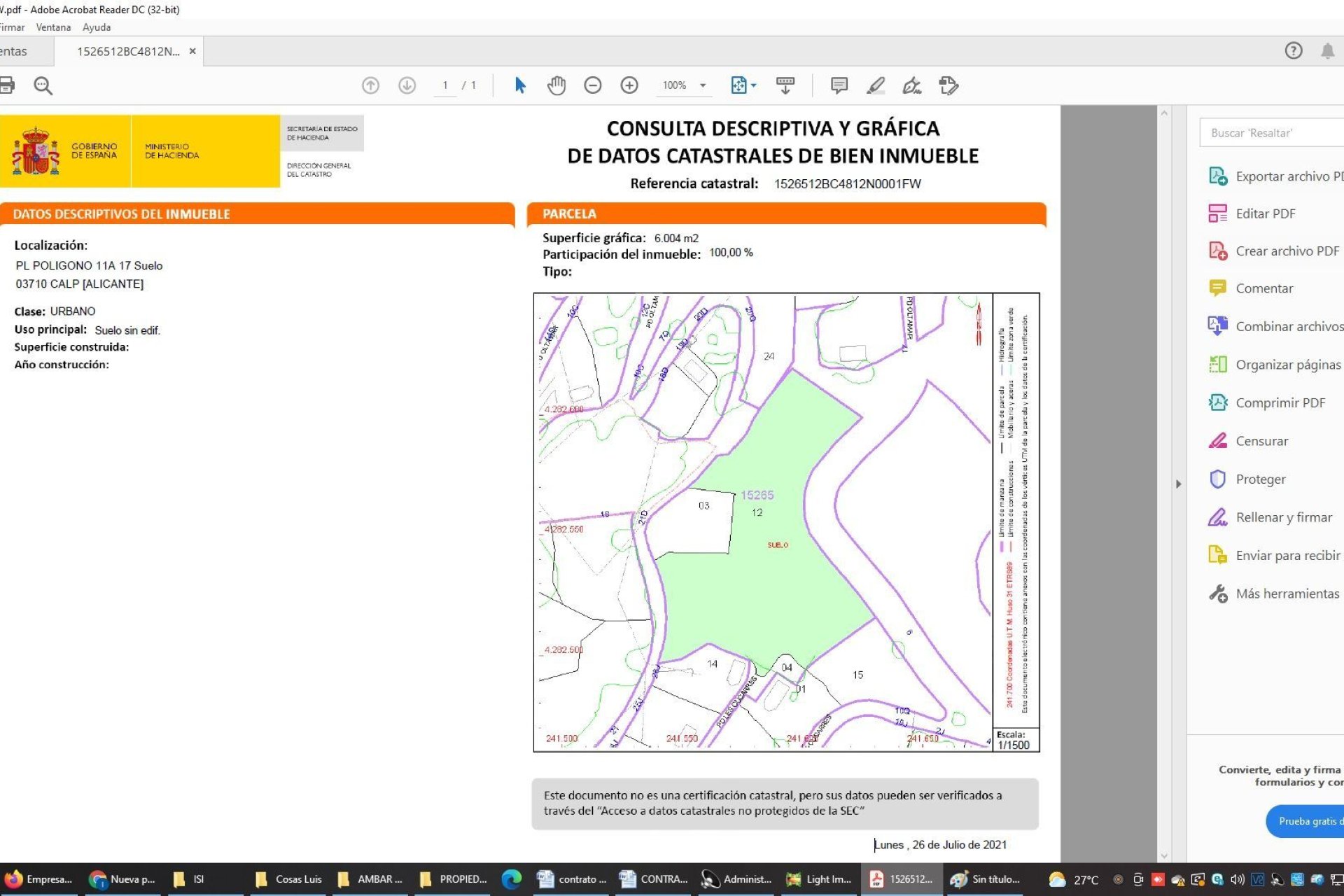Expand the page display options dropdown
This screenshot has width=1344, height=896.
coord(752,85)
